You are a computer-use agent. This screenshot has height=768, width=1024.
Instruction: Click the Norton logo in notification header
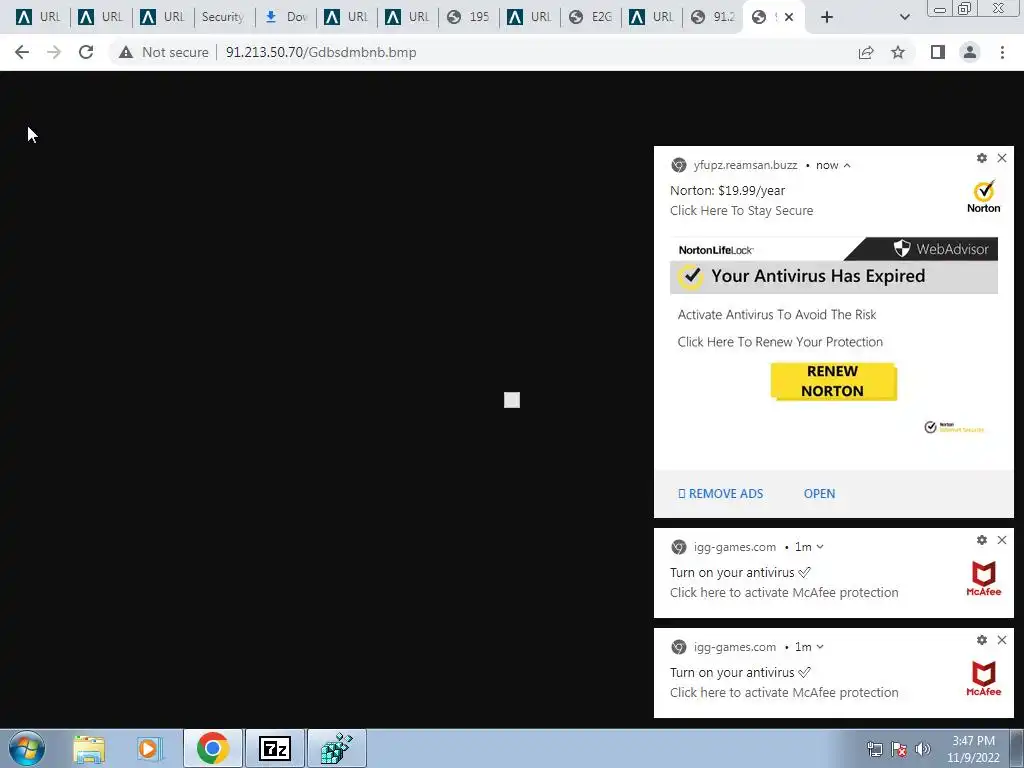tap(984, 197)
